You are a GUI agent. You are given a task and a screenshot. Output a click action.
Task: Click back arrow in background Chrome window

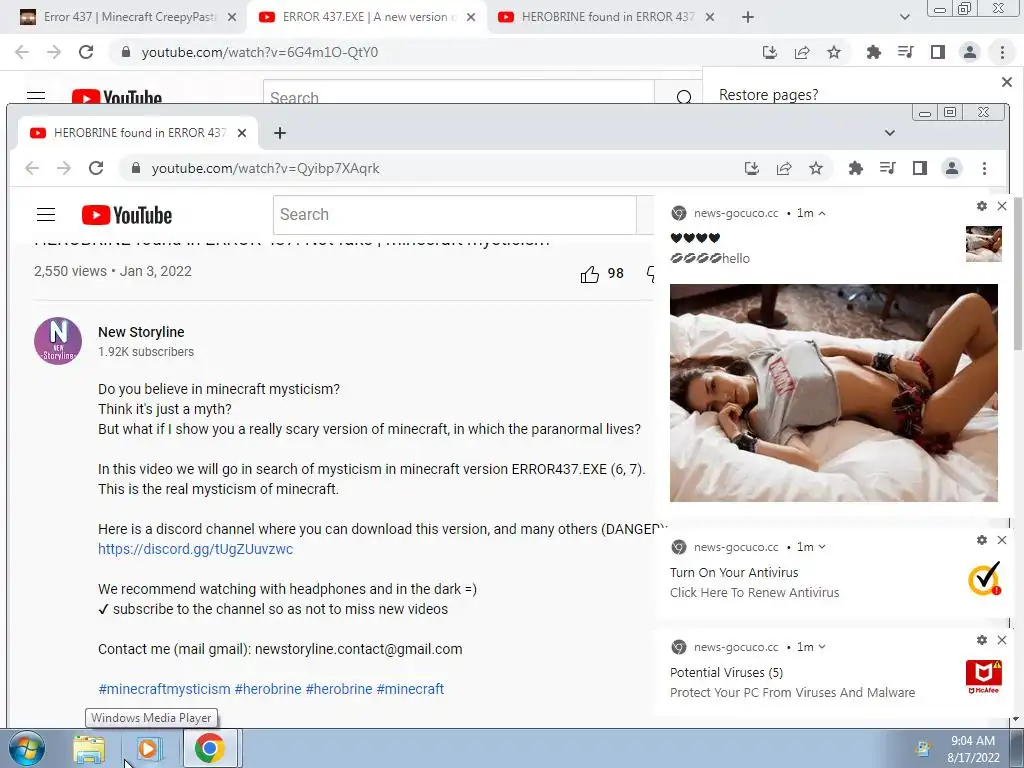coord(22,52)
